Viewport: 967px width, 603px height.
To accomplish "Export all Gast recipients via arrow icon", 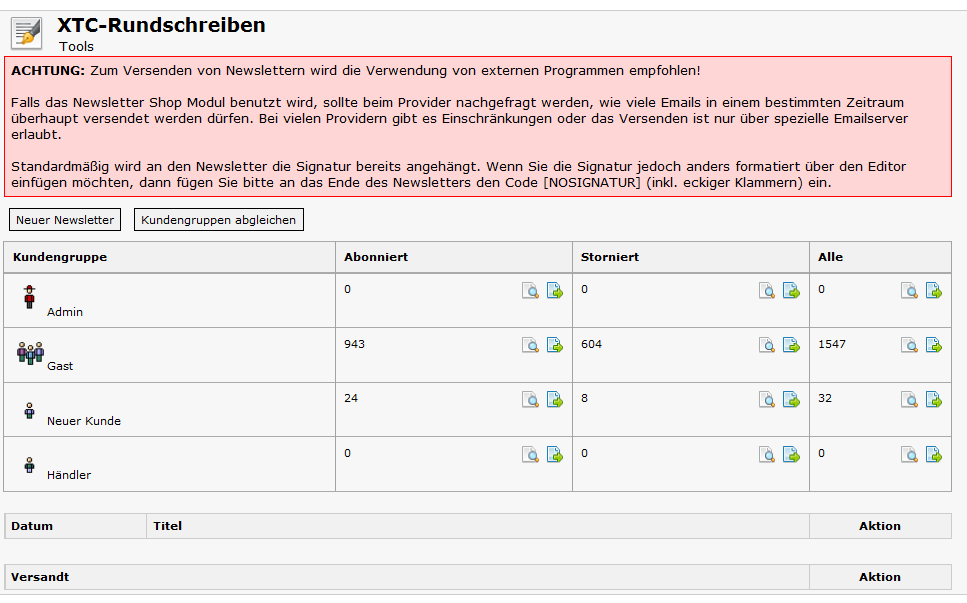I will click(934, 345).
